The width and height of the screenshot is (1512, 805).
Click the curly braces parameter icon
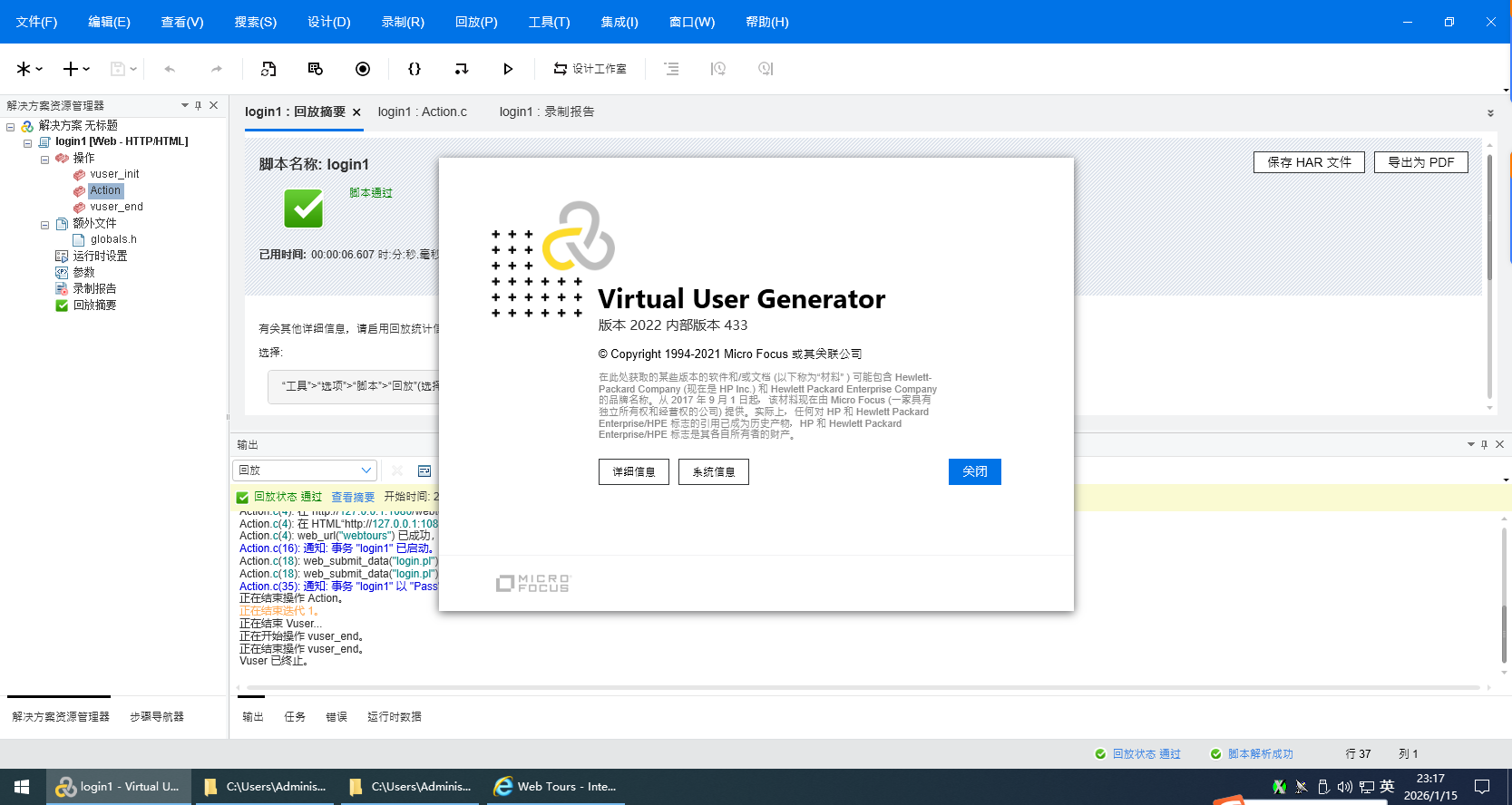[x=415, y=69]
